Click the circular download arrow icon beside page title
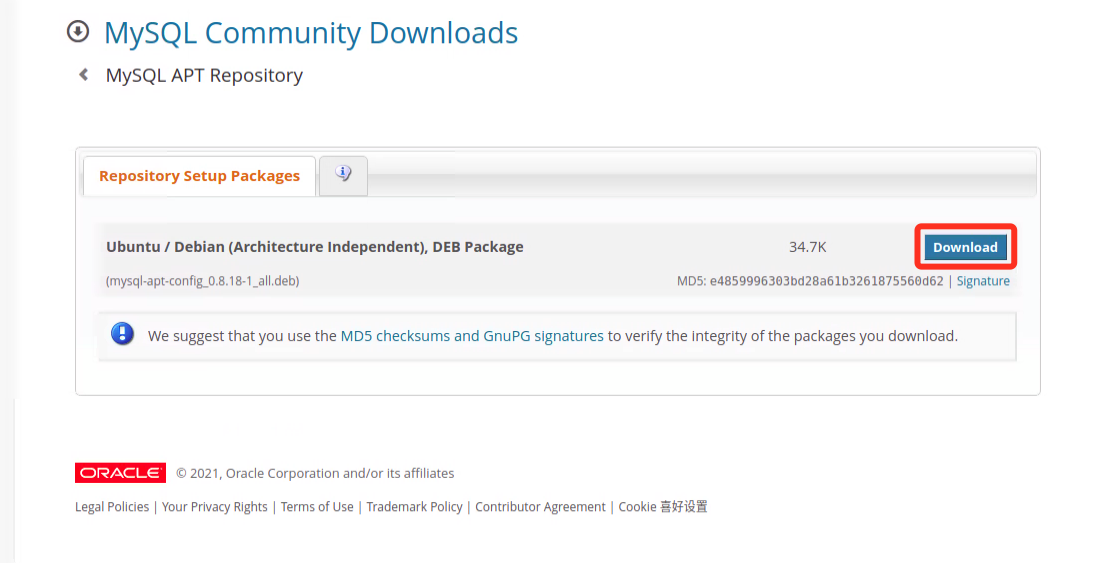The image size is (1110, 563). click(x=78, y=32)
